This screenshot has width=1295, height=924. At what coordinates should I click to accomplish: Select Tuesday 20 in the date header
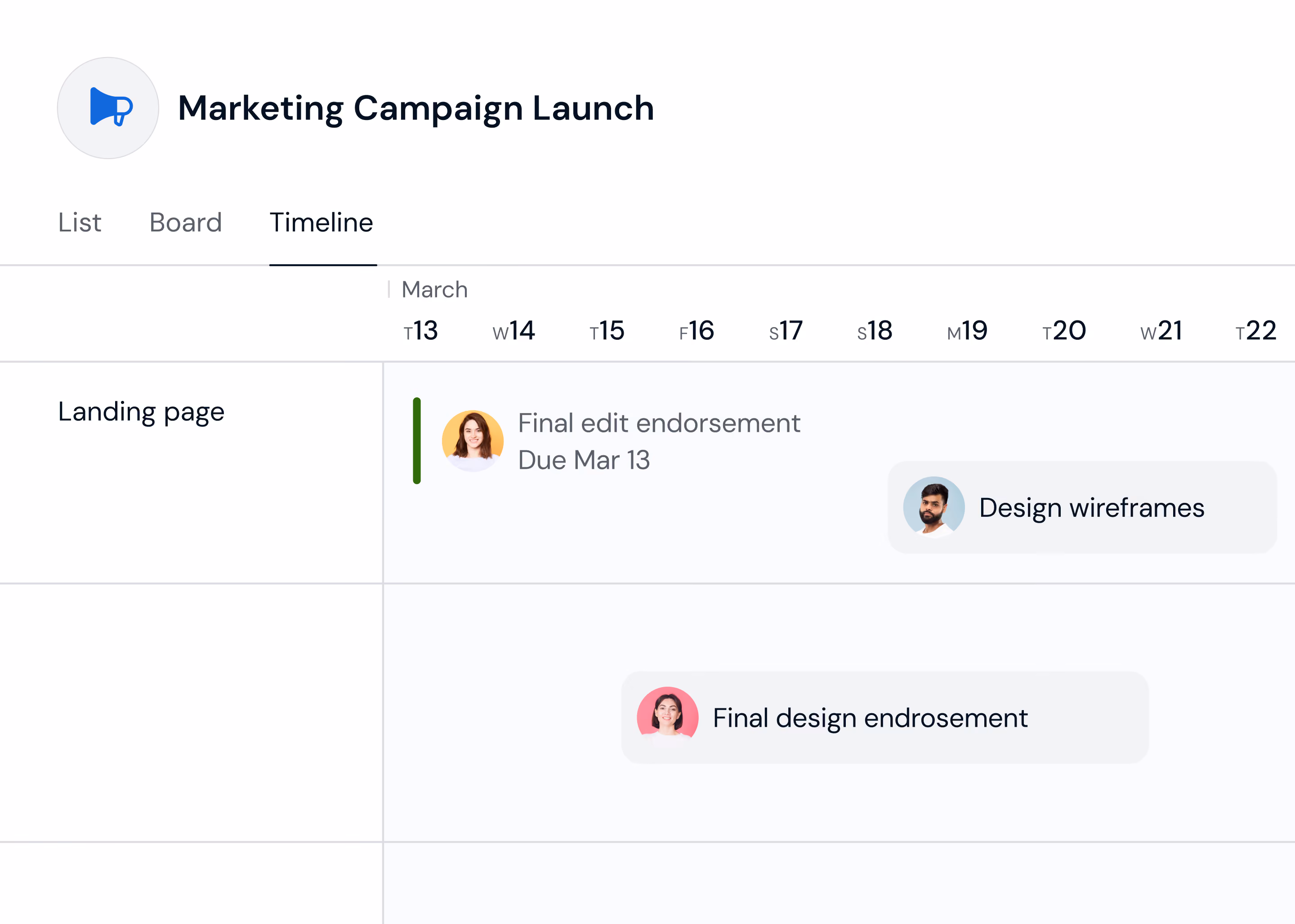[1064, 331]
